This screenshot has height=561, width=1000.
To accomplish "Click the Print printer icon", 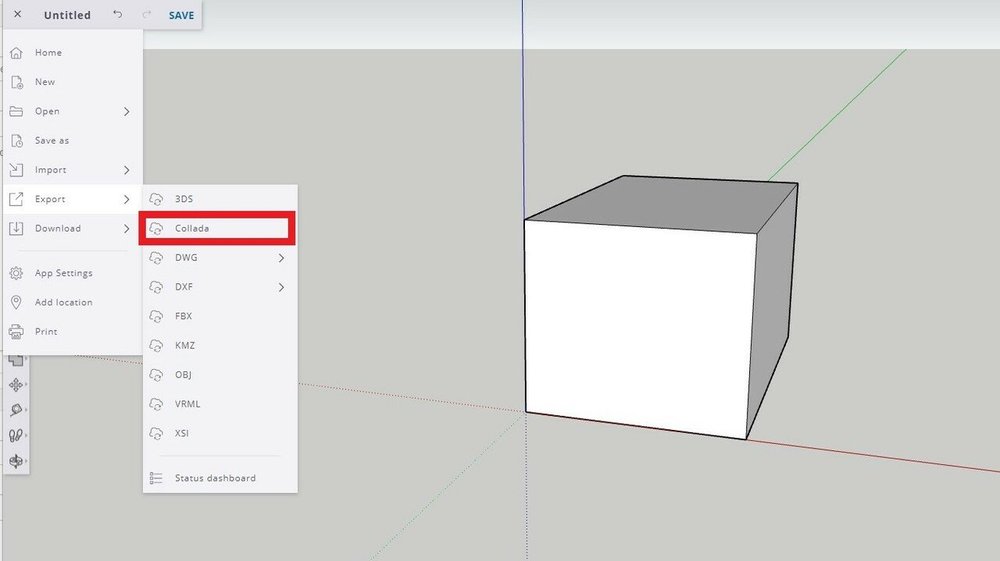I will [x=16, y=332].
